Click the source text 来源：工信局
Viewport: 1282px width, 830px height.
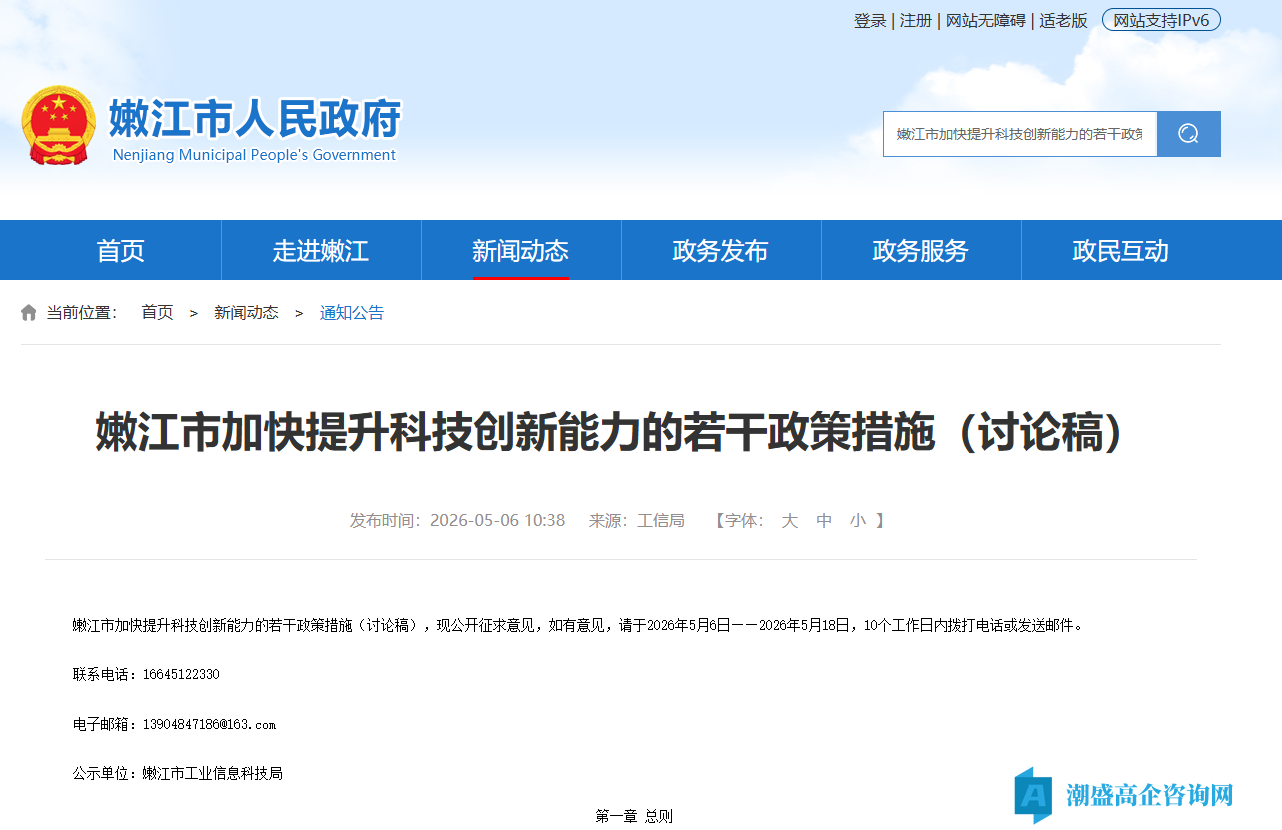[637, 520]
